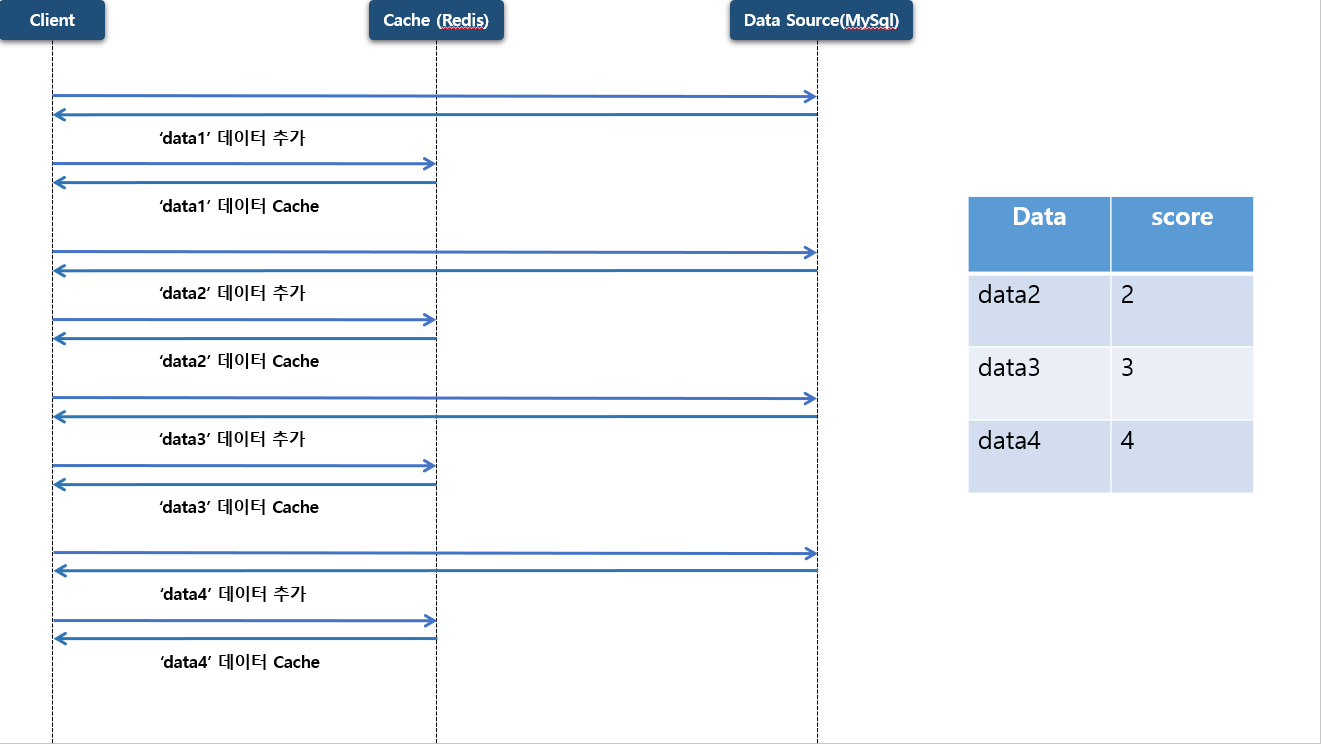
Task: Select the "'data2' 데이터 Cache" text
Action: (x=239, y=361)
